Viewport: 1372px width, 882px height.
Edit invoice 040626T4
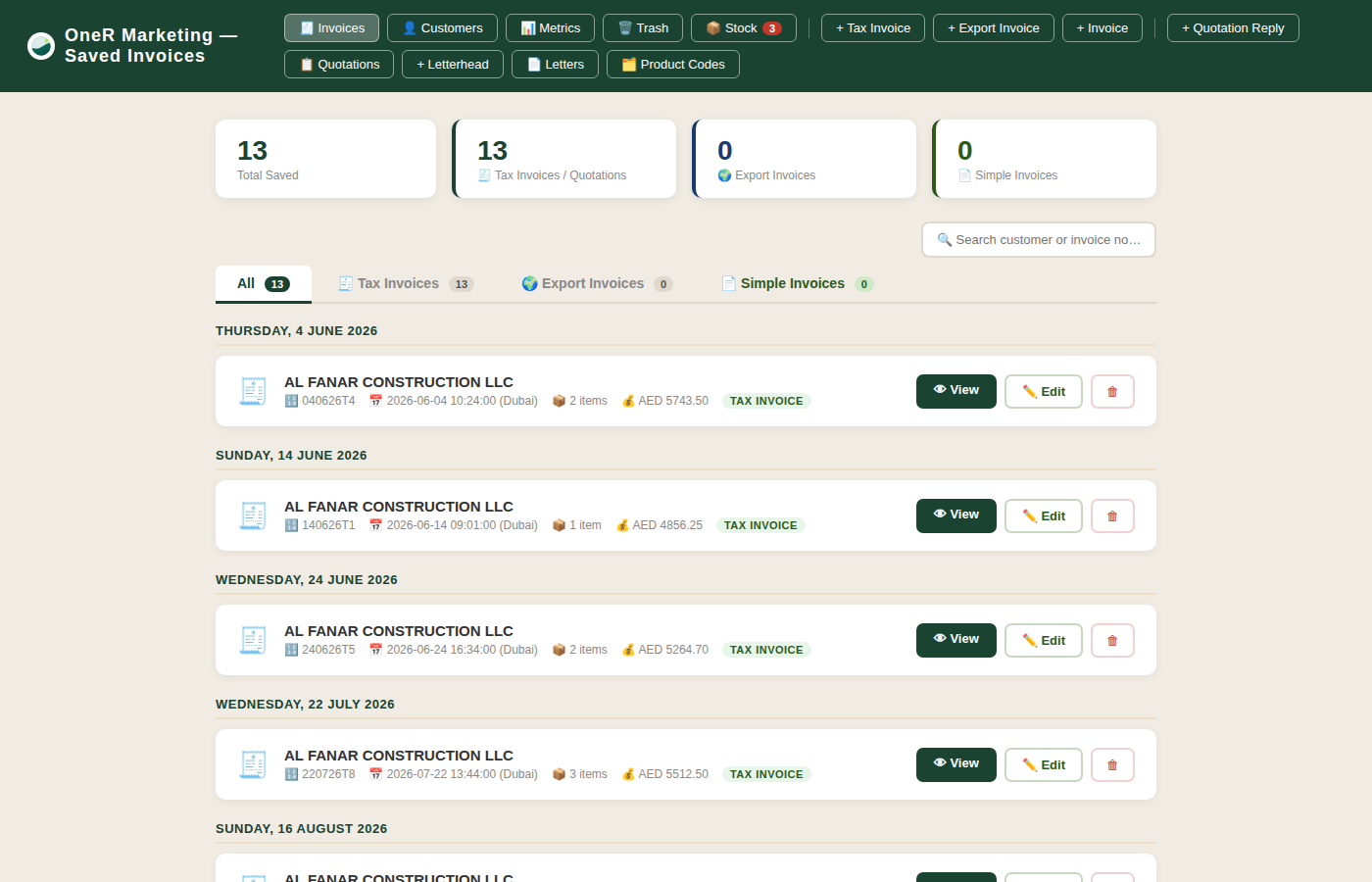[1044, 392]
